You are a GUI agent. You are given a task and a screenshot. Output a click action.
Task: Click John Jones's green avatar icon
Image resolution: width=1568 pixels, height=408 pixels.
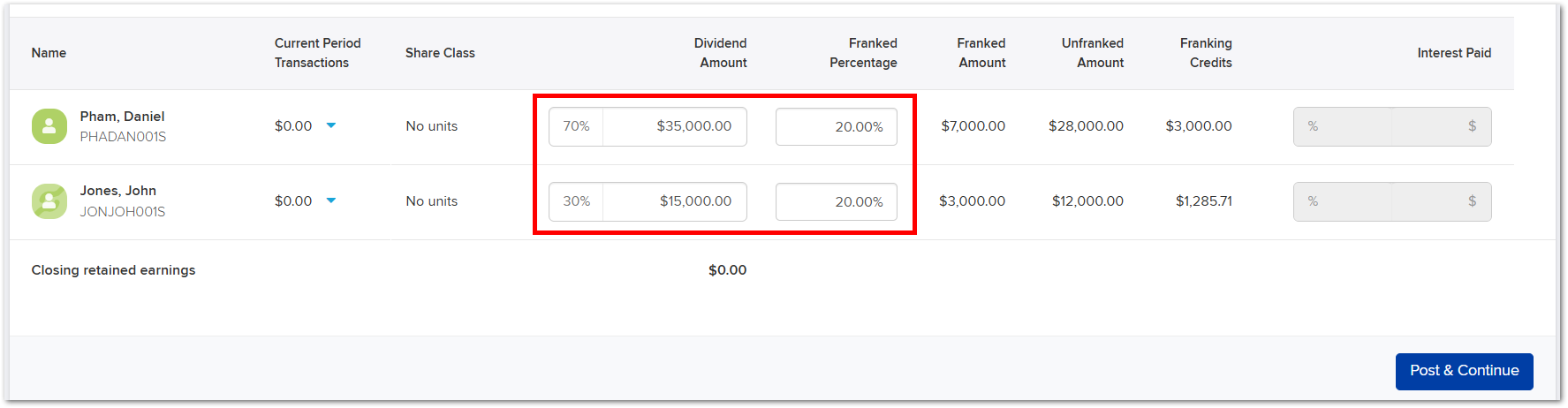click(x=49, y=201)
